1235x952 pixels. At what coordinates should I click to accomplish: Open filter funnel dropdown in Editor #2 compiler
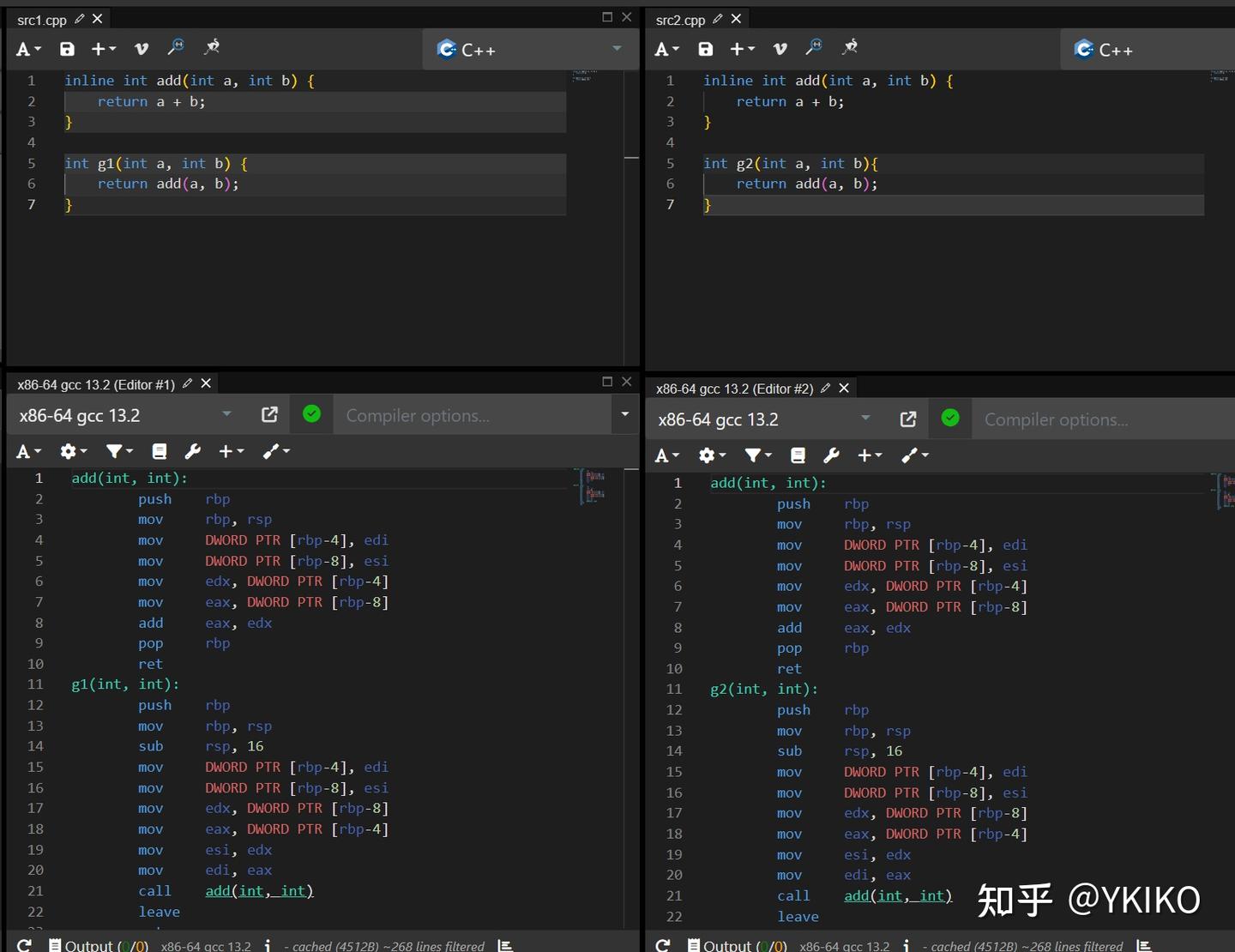click(x=758, y=455)
